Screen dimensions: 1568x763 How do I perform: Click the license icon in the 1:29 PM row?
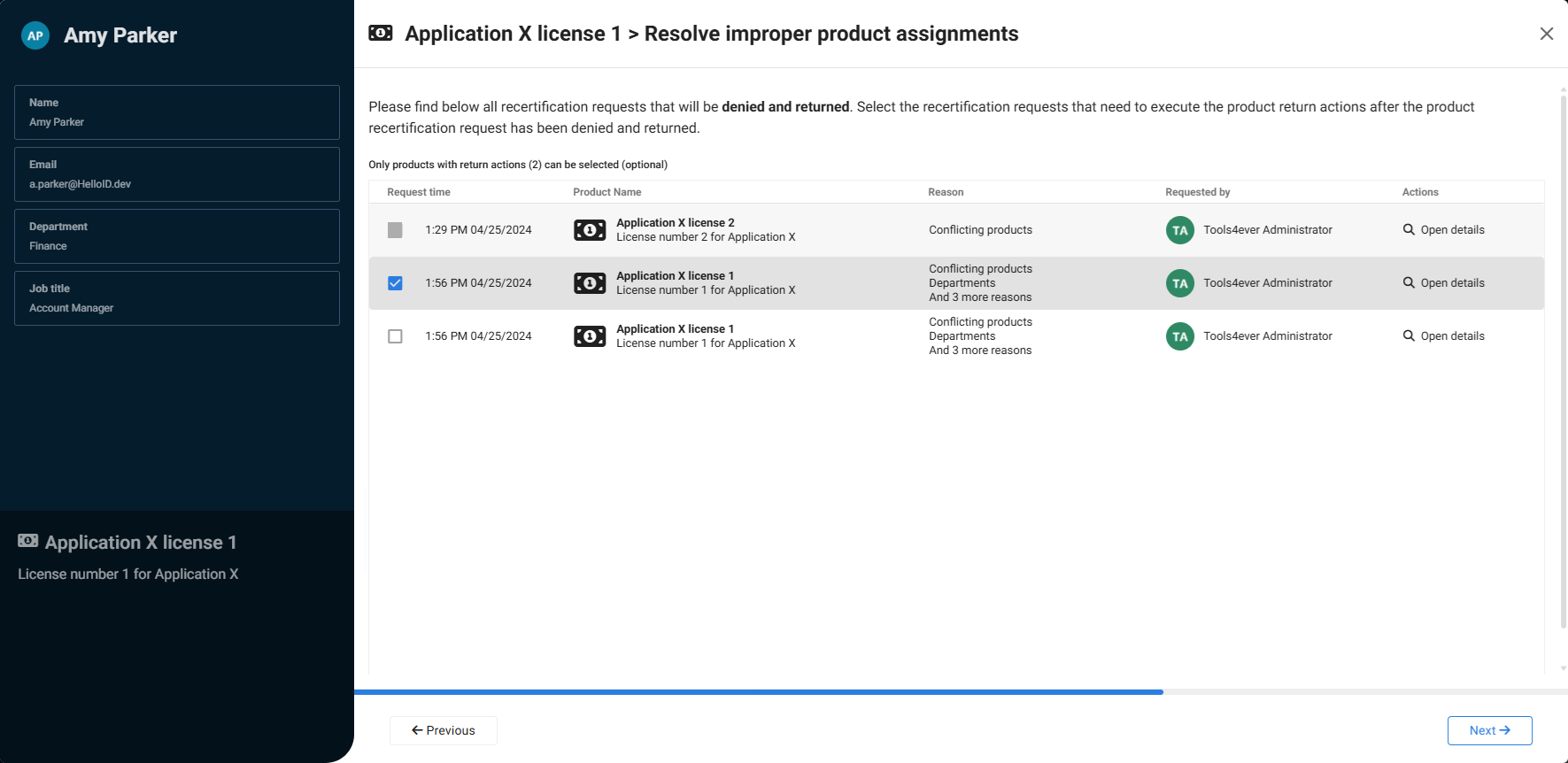[x=590, y=230]
